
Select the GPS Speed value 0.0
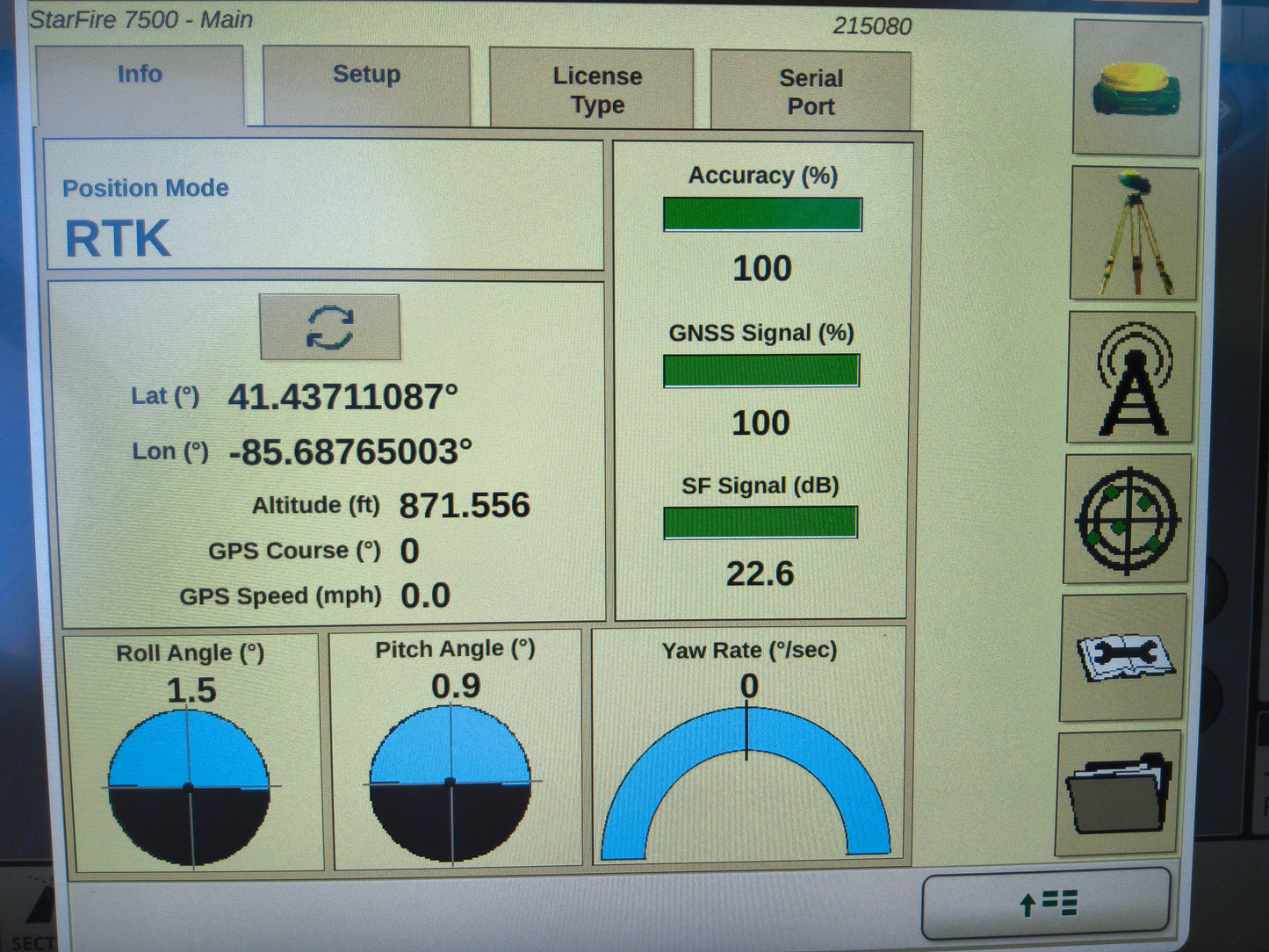[x=426, y=596]
